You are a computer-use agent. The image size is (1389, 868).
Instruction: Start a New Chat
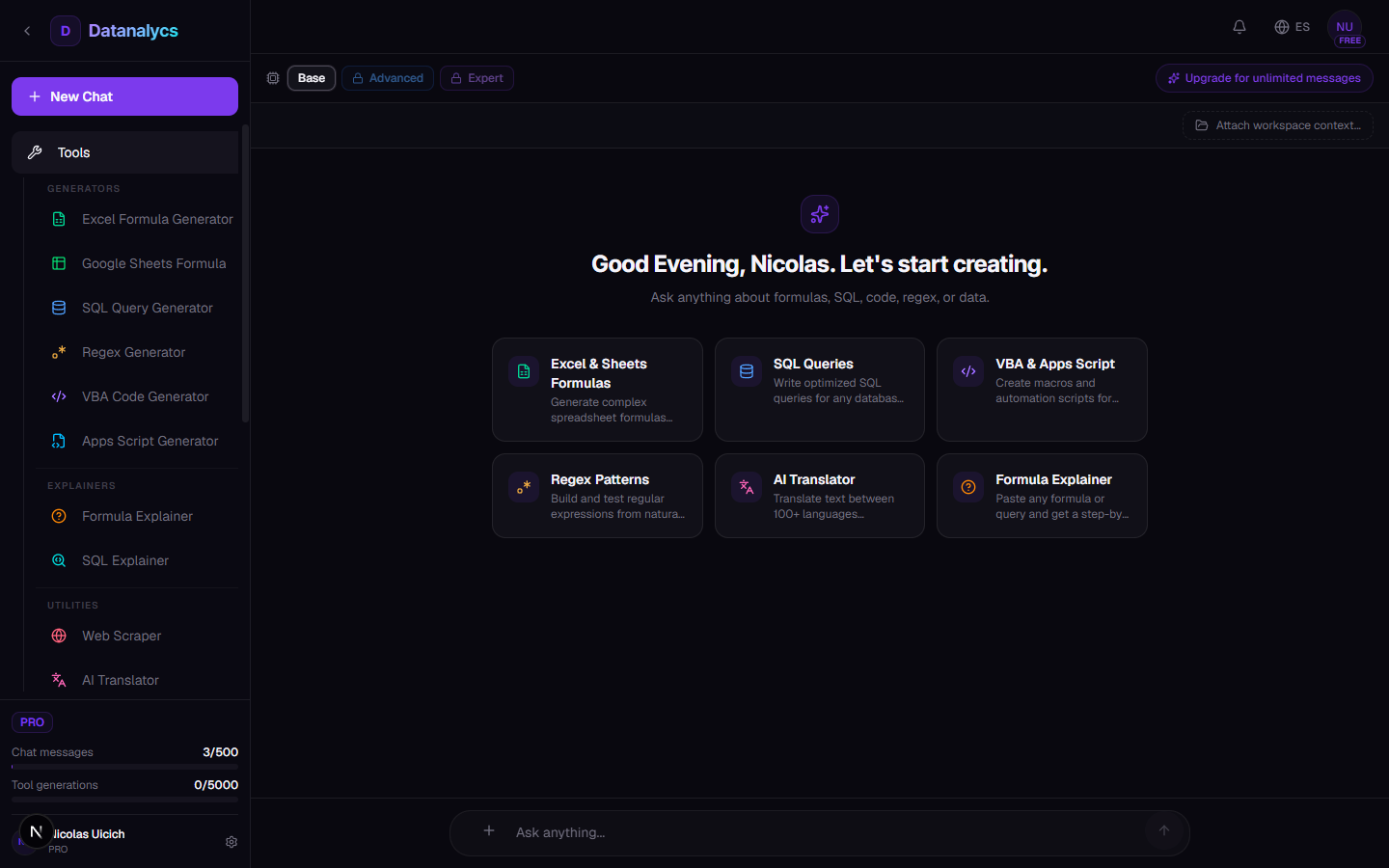[x=124, y=96]
